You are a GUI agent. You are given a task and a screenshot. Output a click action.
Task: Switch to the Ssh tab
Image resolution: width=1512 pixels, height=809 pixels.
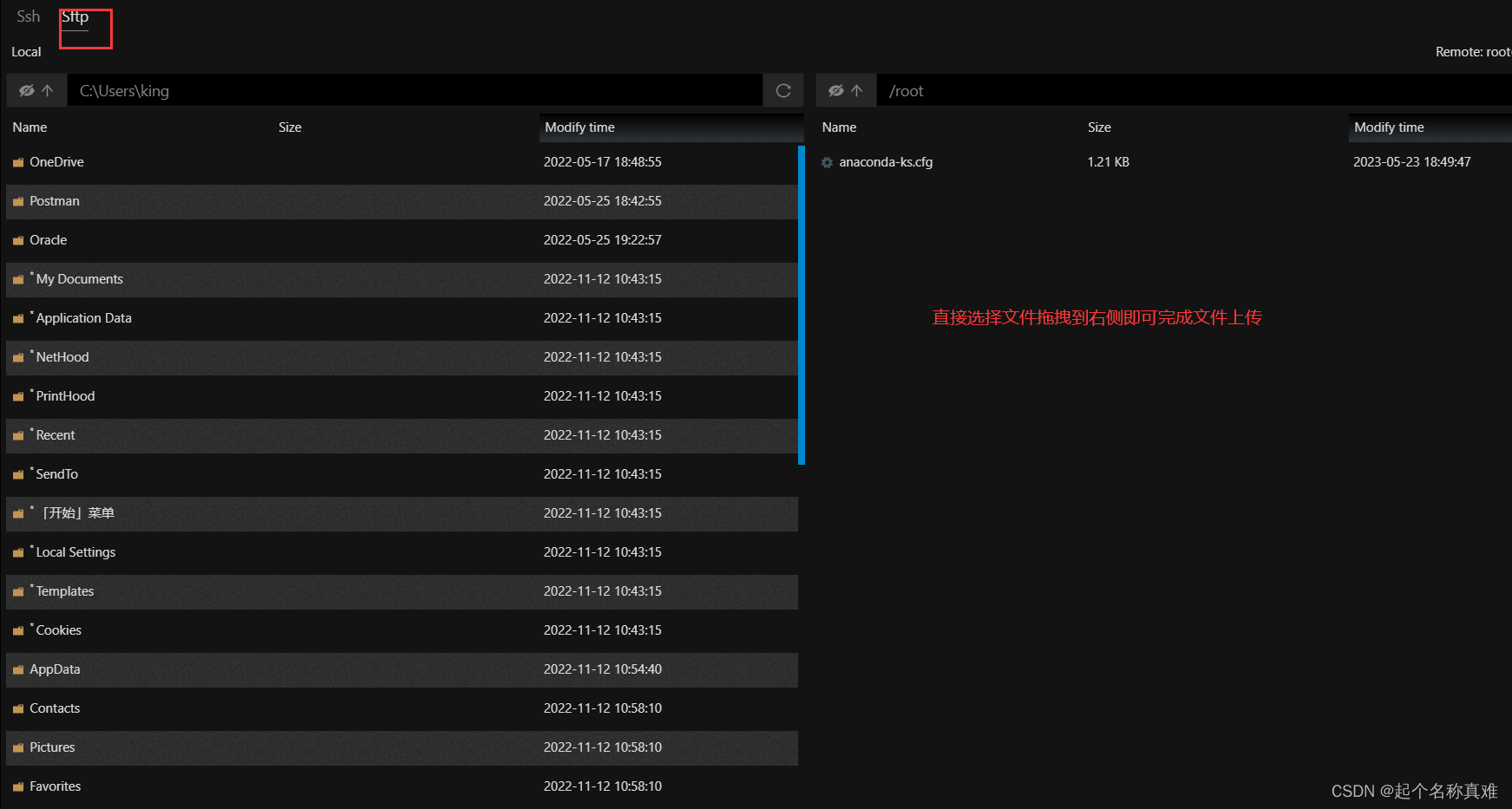29,16
